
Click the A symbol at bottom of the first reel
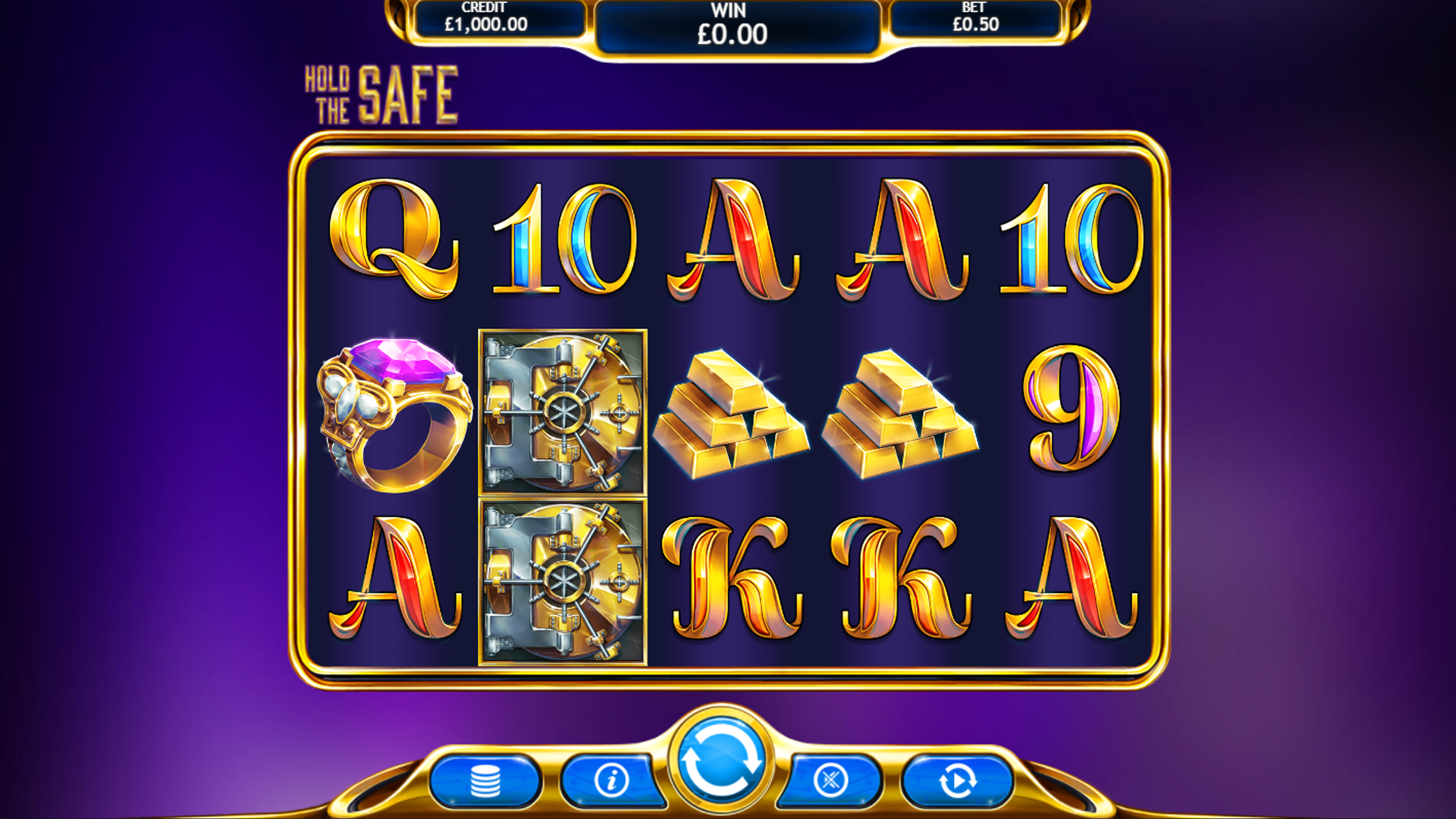394,578
